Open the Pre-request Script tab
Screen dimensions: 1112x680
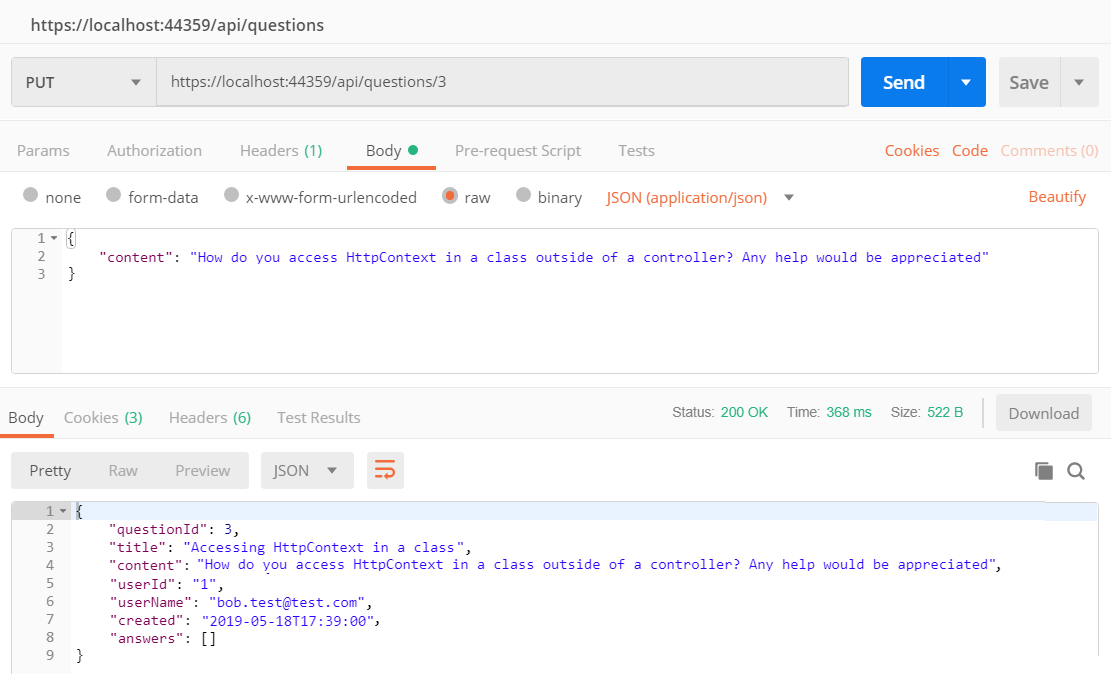pyautogui.click(x=517, y=151)
